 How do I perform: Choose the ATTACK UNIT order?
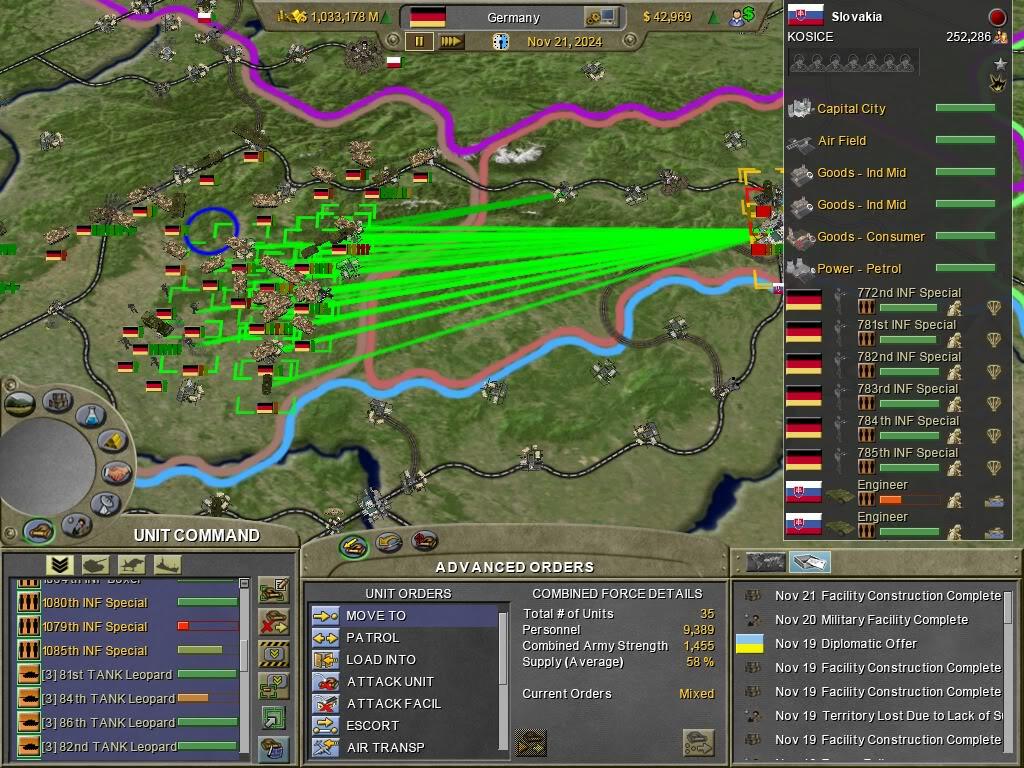coord(389,682)
